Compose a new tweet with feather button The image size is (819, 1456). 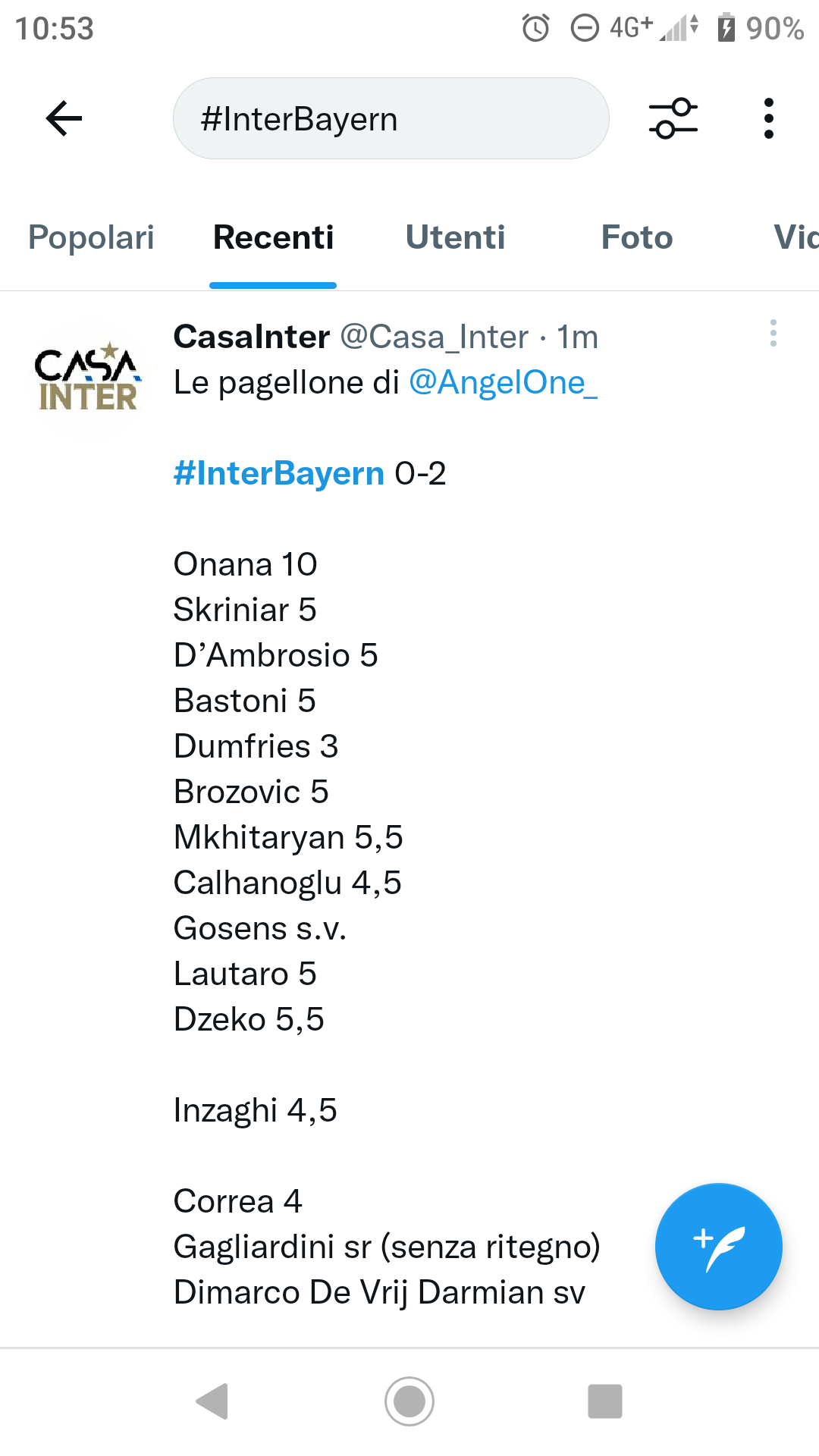click(719, 1247)
